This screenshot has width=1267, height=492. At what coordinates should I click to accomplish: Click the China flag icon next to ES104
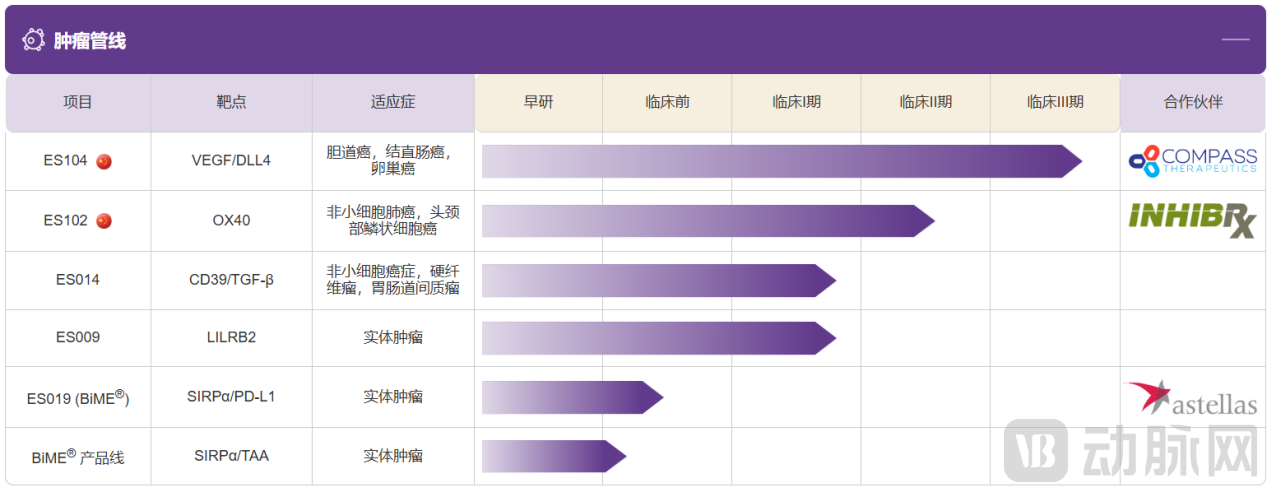pyautogui.click(x=104, y=161)
